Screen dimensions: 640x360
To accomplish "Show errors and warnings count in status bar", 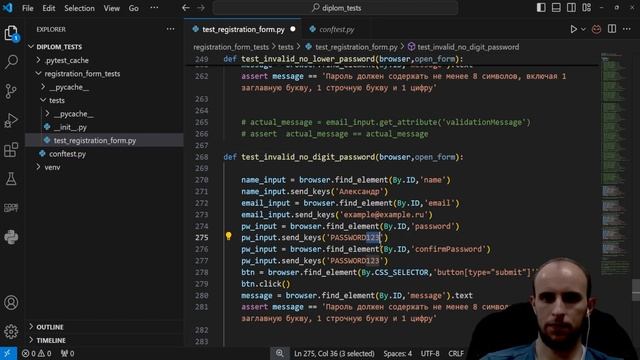I will click(37, 353).
